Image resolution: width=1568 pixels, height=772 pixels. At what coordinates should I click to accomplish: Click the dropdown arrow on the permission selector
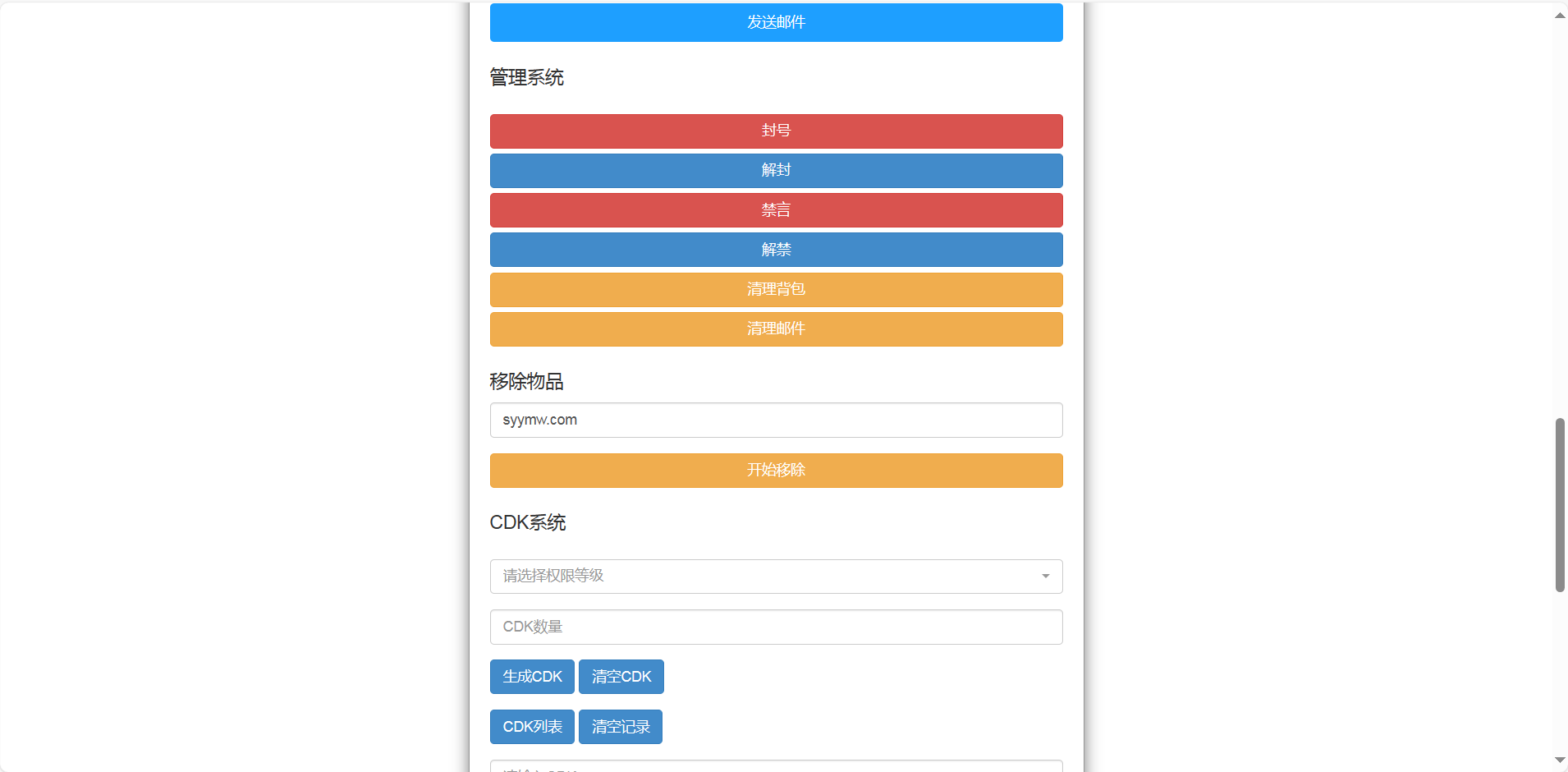click(x=1044, y=576)
